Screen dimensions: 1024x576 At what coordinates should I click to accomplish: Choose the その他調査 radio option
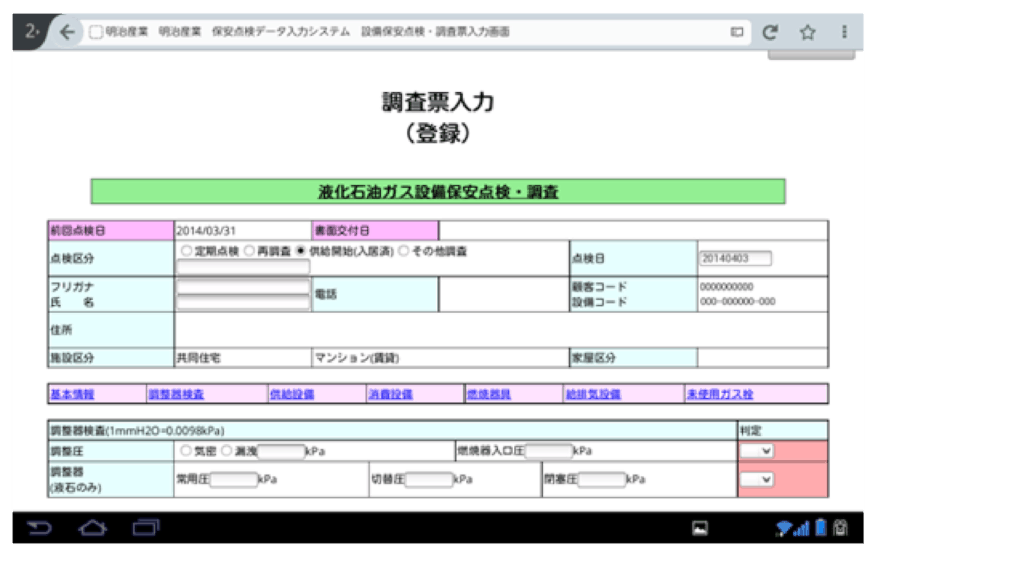404,251
